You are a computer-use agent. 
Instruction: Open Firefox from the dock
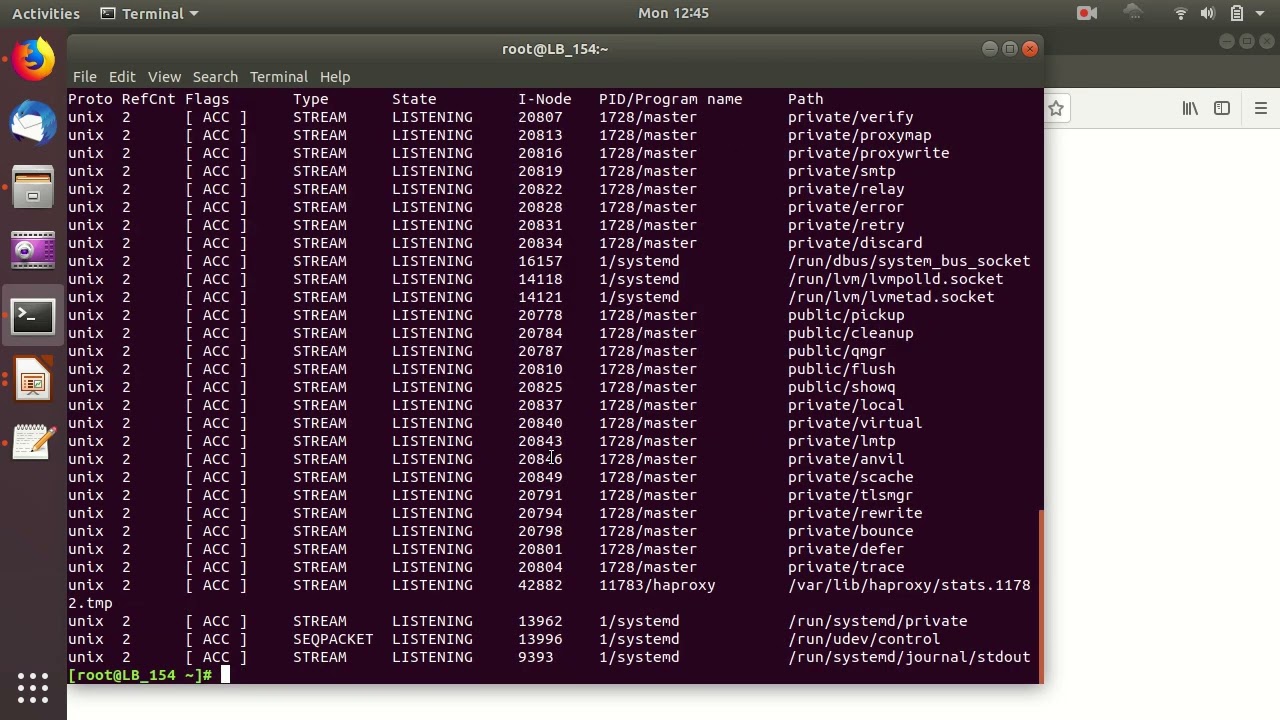[x=33, y=59]
